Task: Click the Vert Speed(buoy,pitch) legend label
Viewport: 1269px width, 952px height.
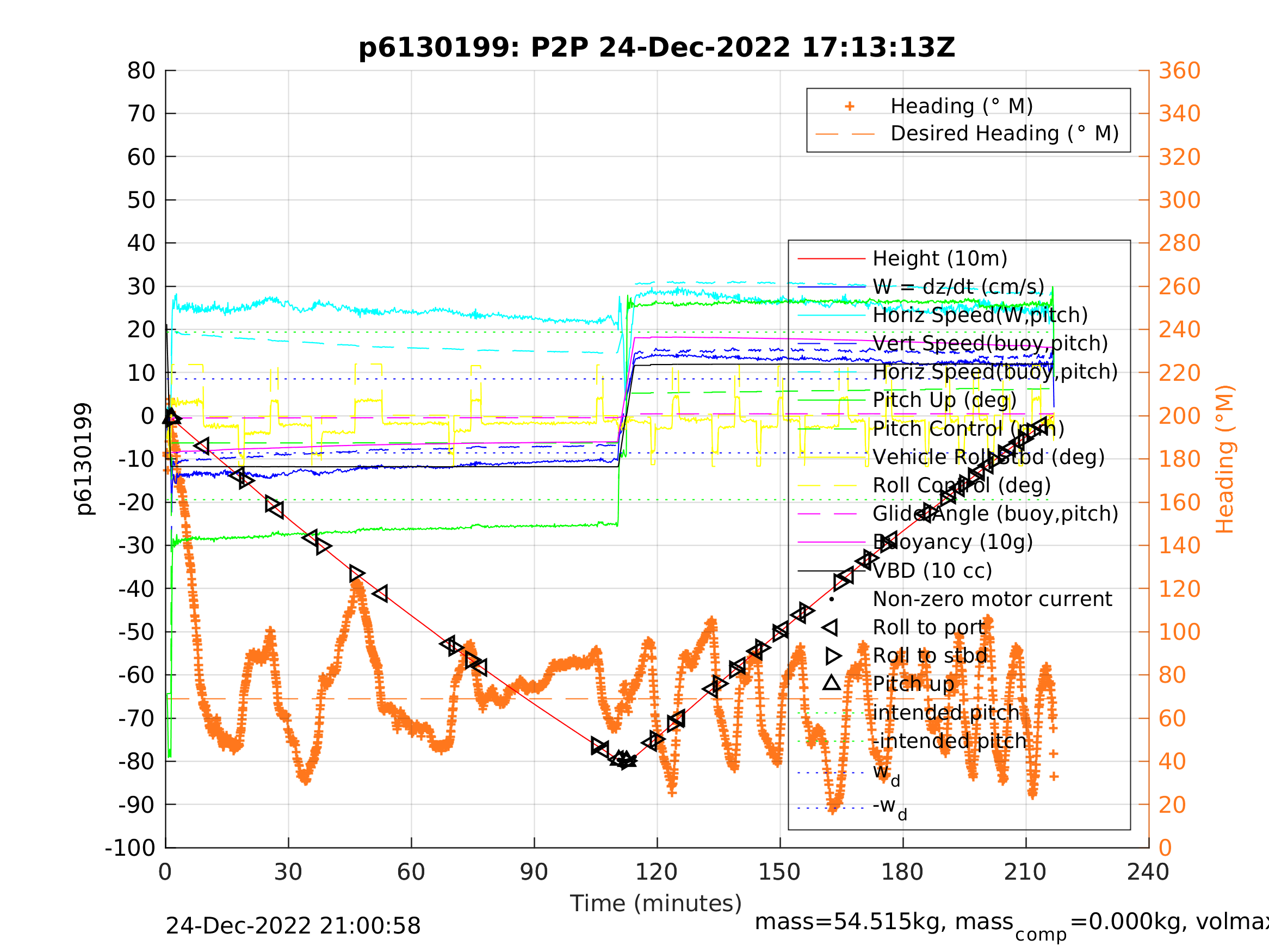Action: tap(990, 343)
